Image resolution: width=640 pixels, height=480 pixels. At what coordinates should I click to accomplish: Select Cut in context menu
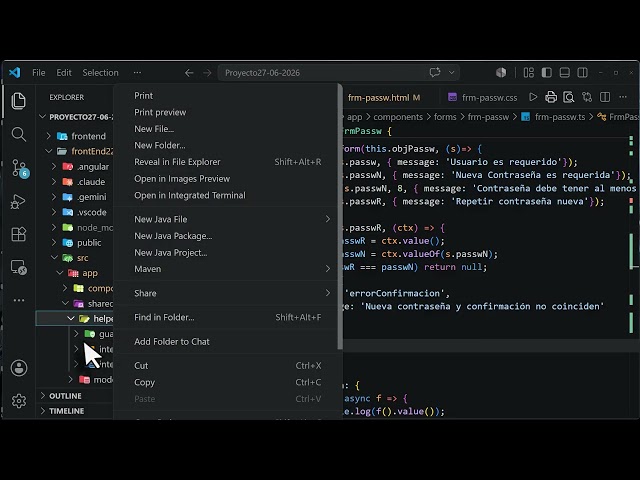click(227, 366)
